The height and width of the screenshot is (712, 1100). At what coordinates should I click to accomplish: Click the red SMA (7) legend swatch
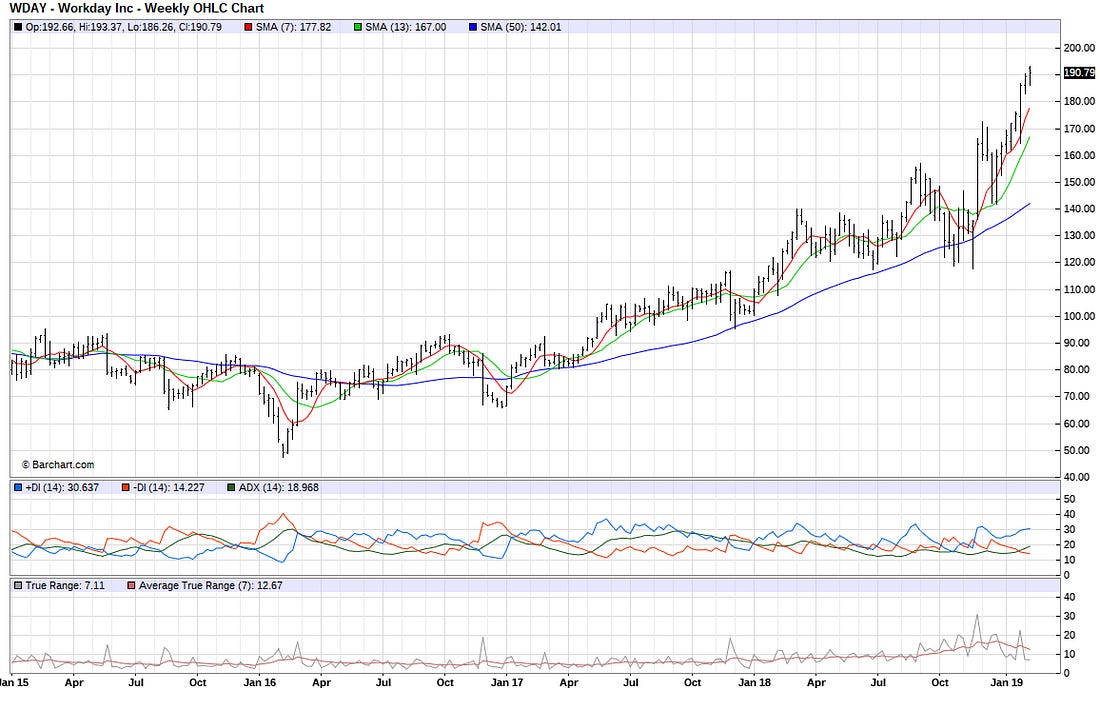[x=248, y=27]
